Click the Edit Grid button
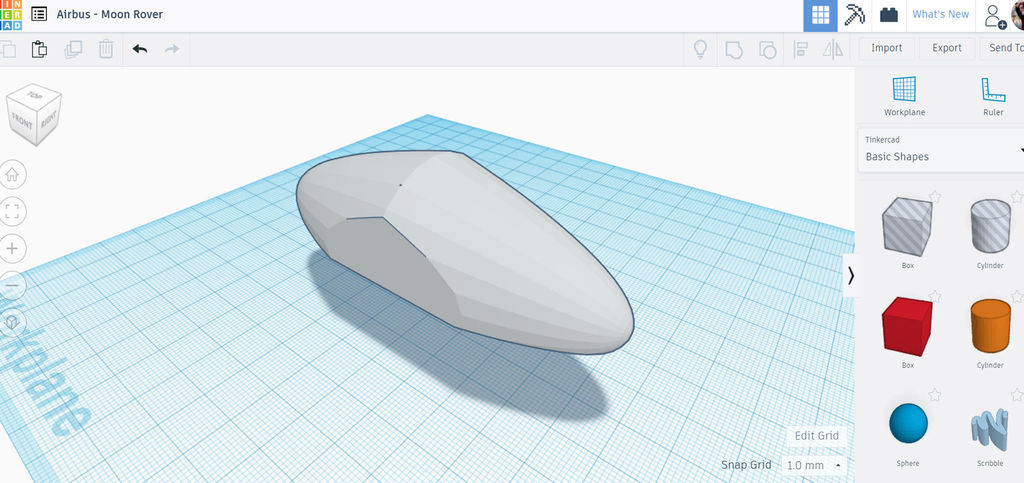The image size is (1024, 483). point(816,436)
